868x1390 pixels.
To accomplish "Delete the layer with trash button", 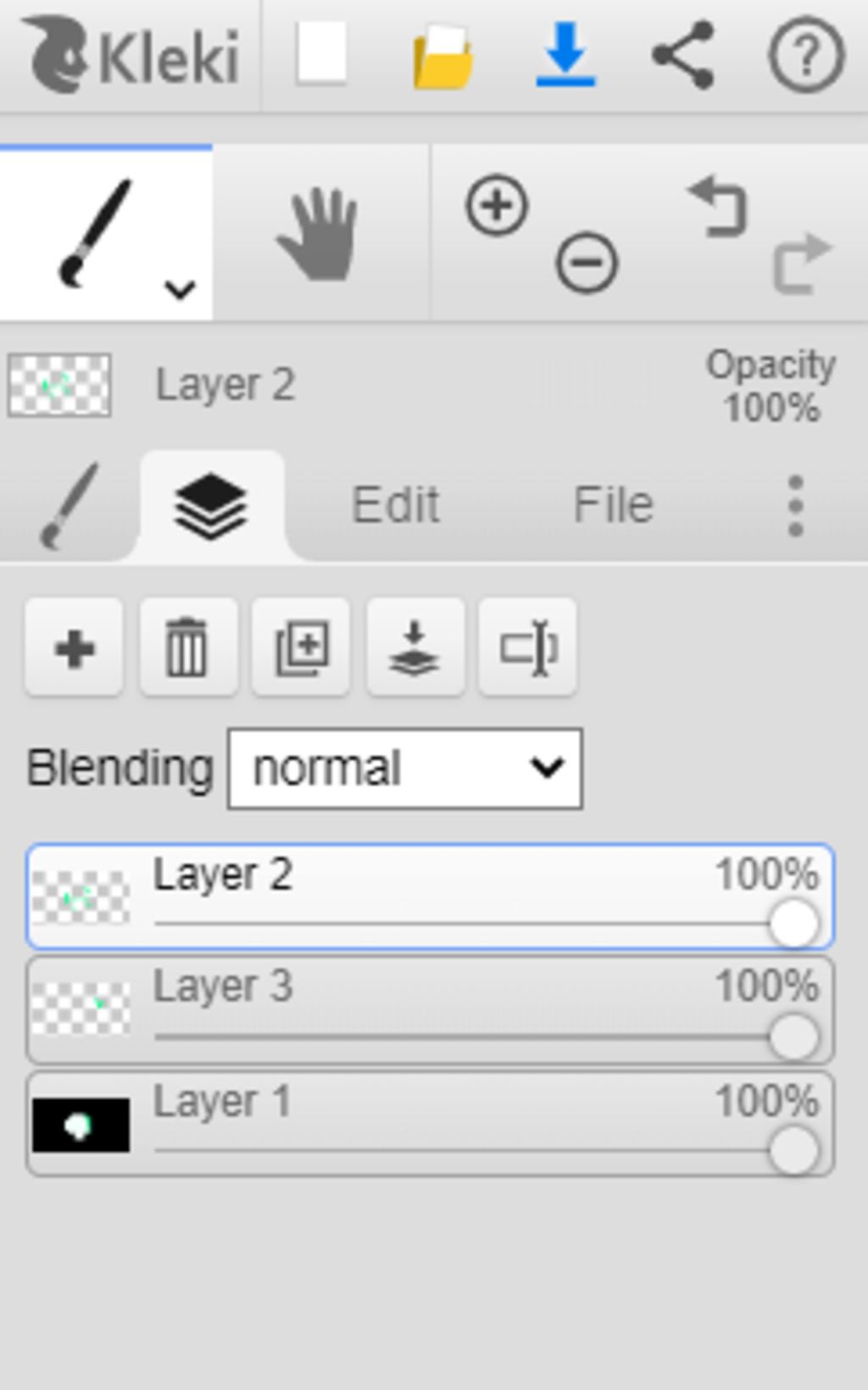I will click(x=187, y=648).
